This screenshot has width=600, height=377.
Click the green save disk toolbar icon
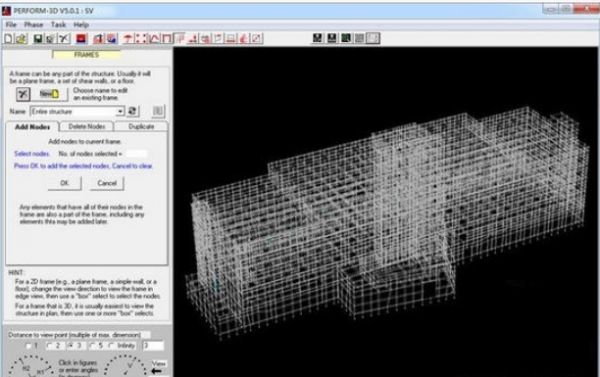pos(38,38)
